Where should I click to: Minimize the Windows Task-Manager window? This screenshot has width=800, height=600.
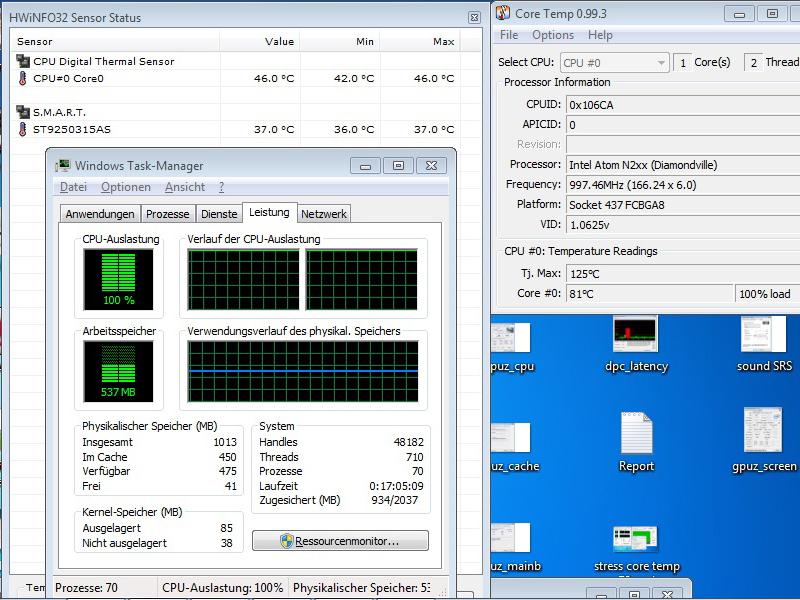tap(365, 166)
